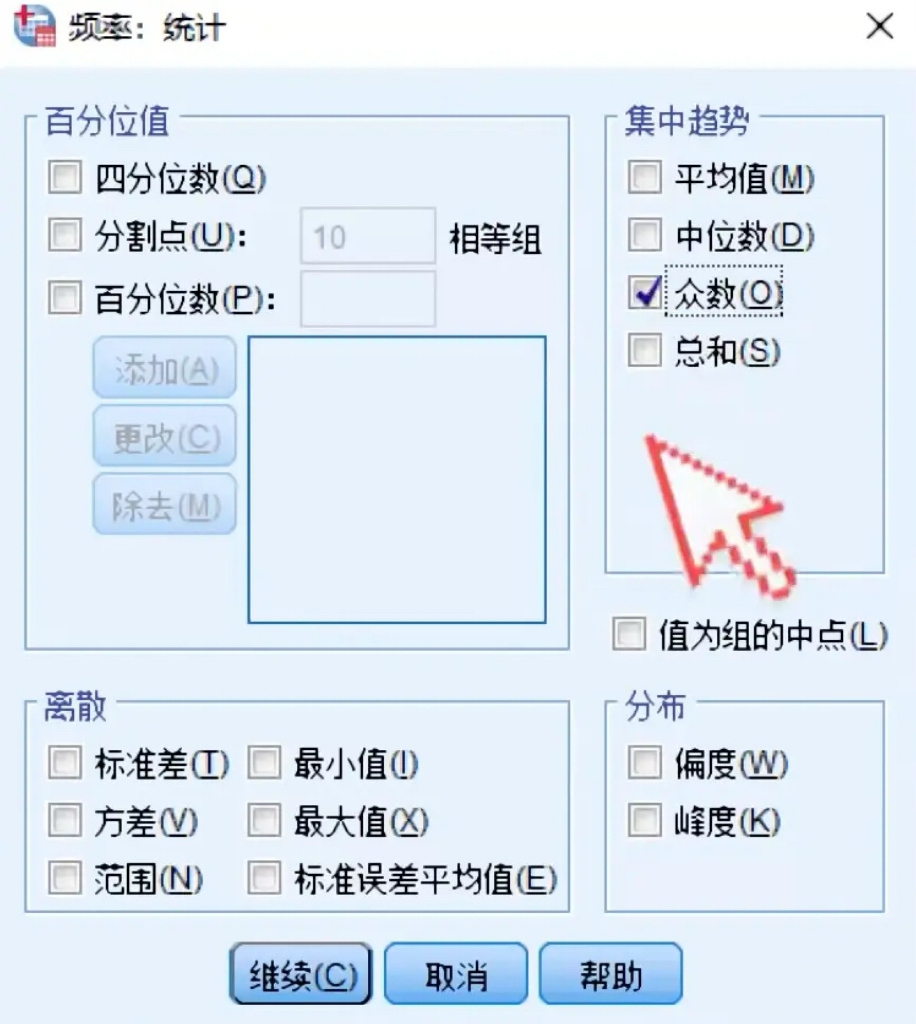916x1024 pixels.
Task: Enable the 总和 checkbox
Action: click(644, 351)
